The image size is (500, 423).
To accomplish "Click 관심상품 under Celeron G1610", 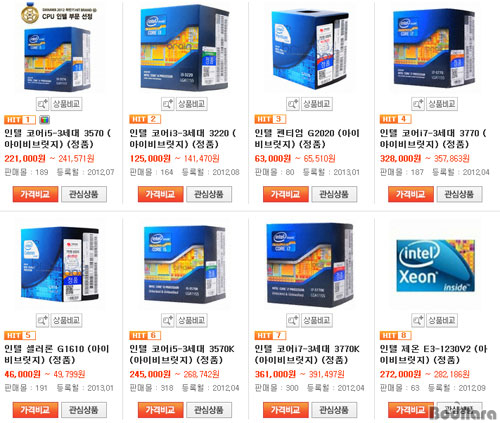I will (84, 410).
